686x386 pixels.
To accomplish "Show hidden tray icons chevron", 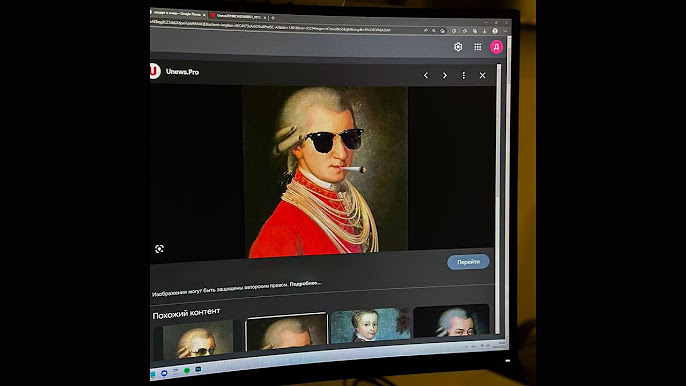I will [466, 347].
